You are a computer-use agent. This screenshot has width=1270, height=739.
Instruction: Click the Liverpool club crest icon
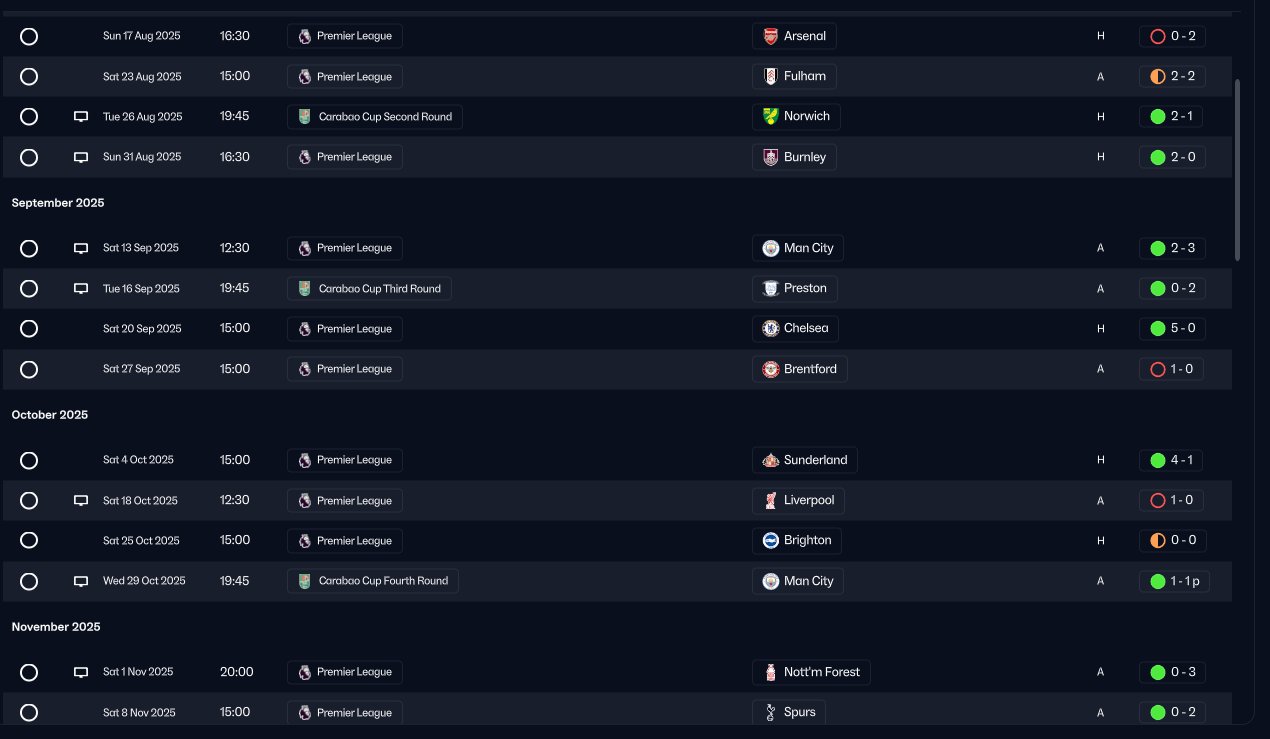pyautogui.click(x=770, y=500)
